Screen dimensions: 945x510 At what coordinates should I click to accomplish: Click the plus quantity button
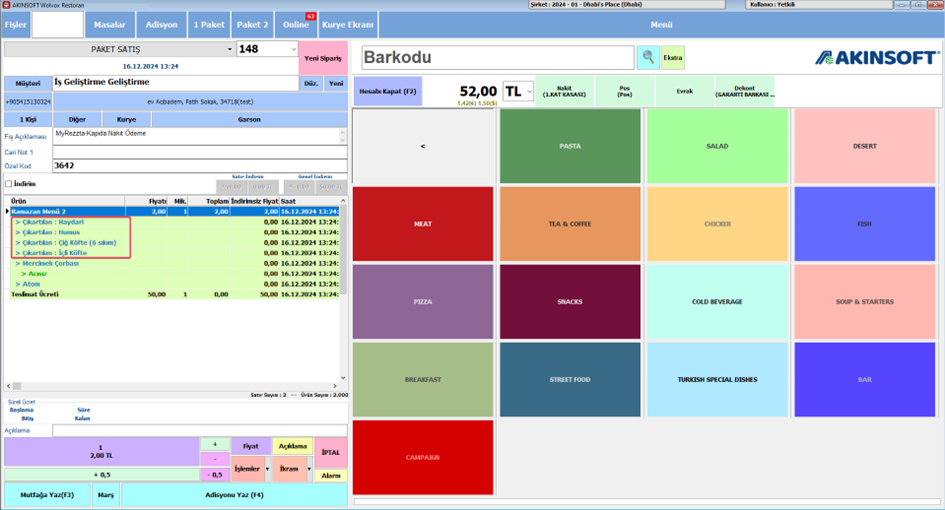coord(215,444)
